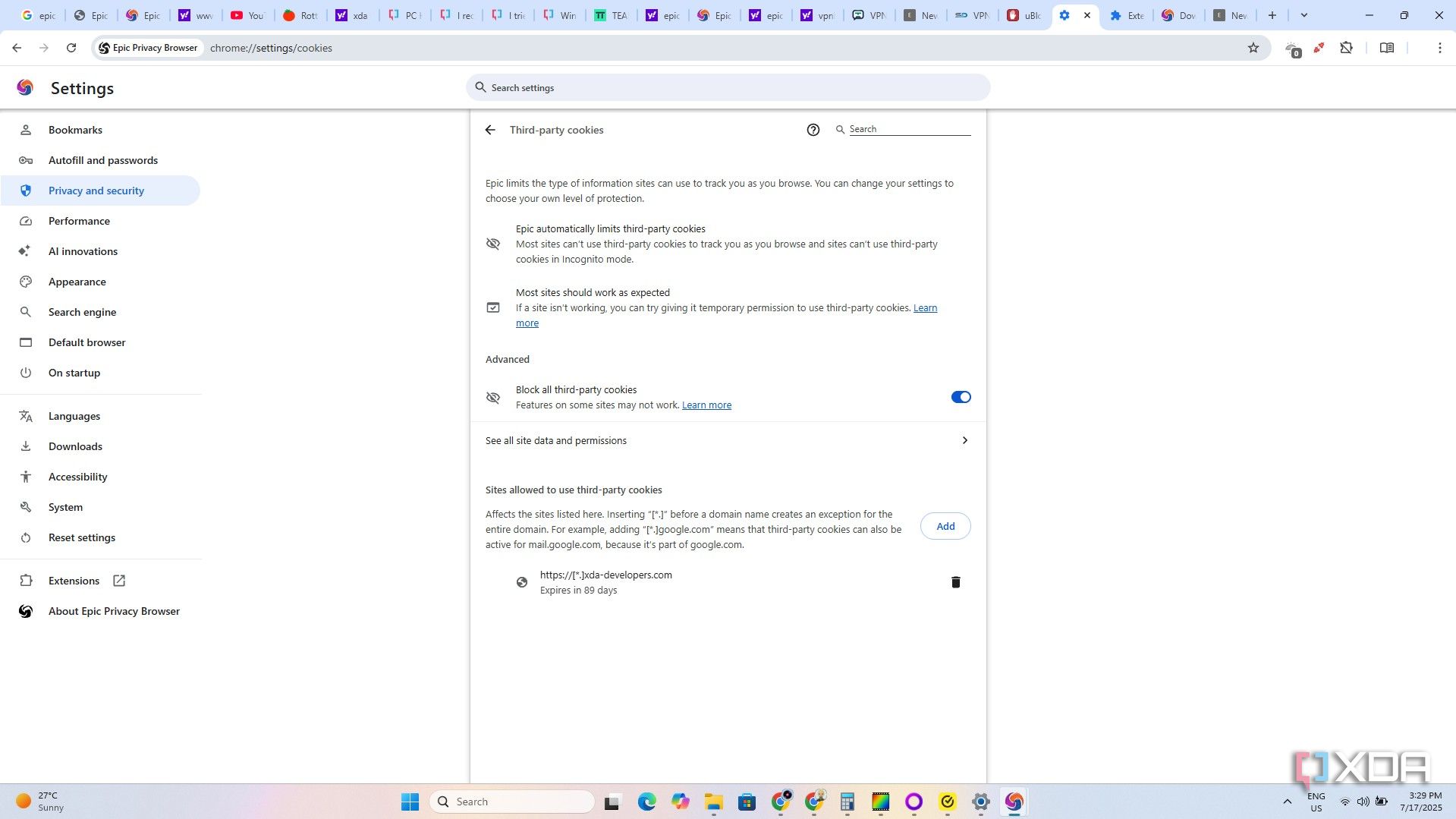
Task: Navigate back with browser back arrow
Action: [17, 48]
